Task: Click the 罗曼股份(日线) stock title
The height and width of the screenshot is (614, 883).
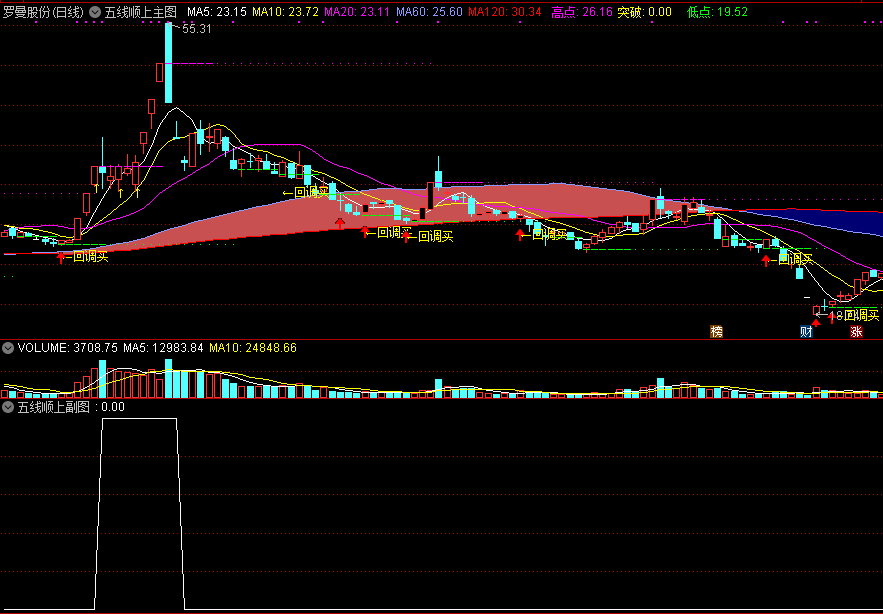Action: click(x=44, y=12)
